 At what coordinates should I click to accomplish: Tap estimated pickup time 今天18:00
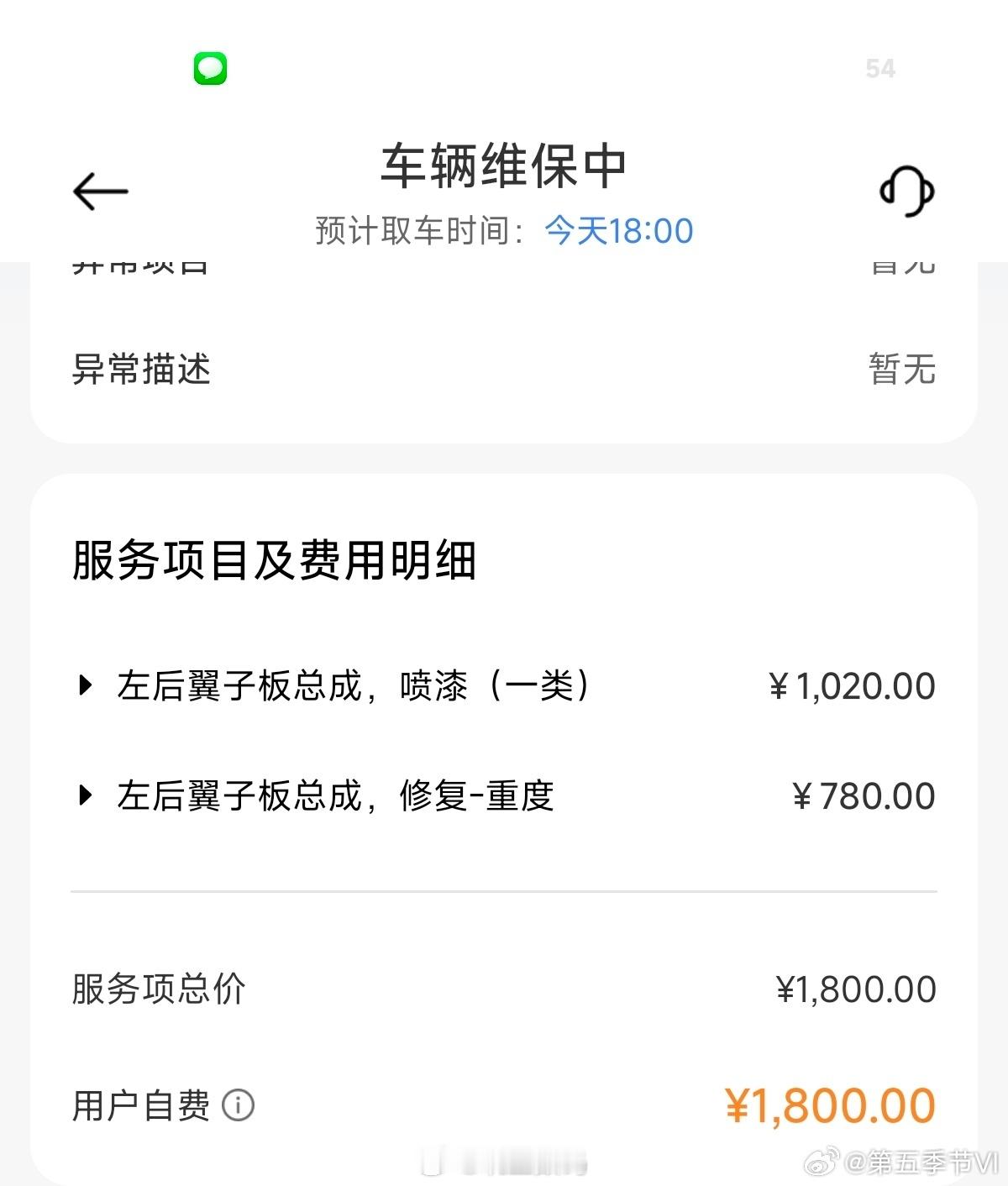click(x=619, y=230)
